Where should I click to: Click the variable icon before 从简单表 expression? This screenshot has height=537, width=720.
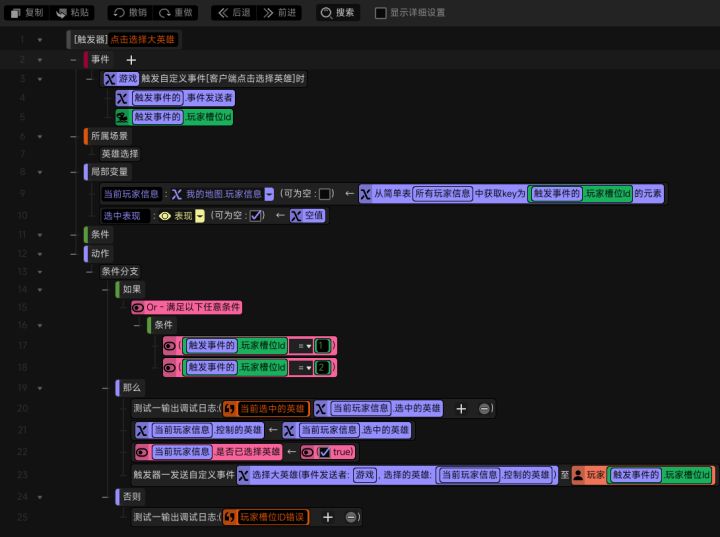tap(366, 194)
